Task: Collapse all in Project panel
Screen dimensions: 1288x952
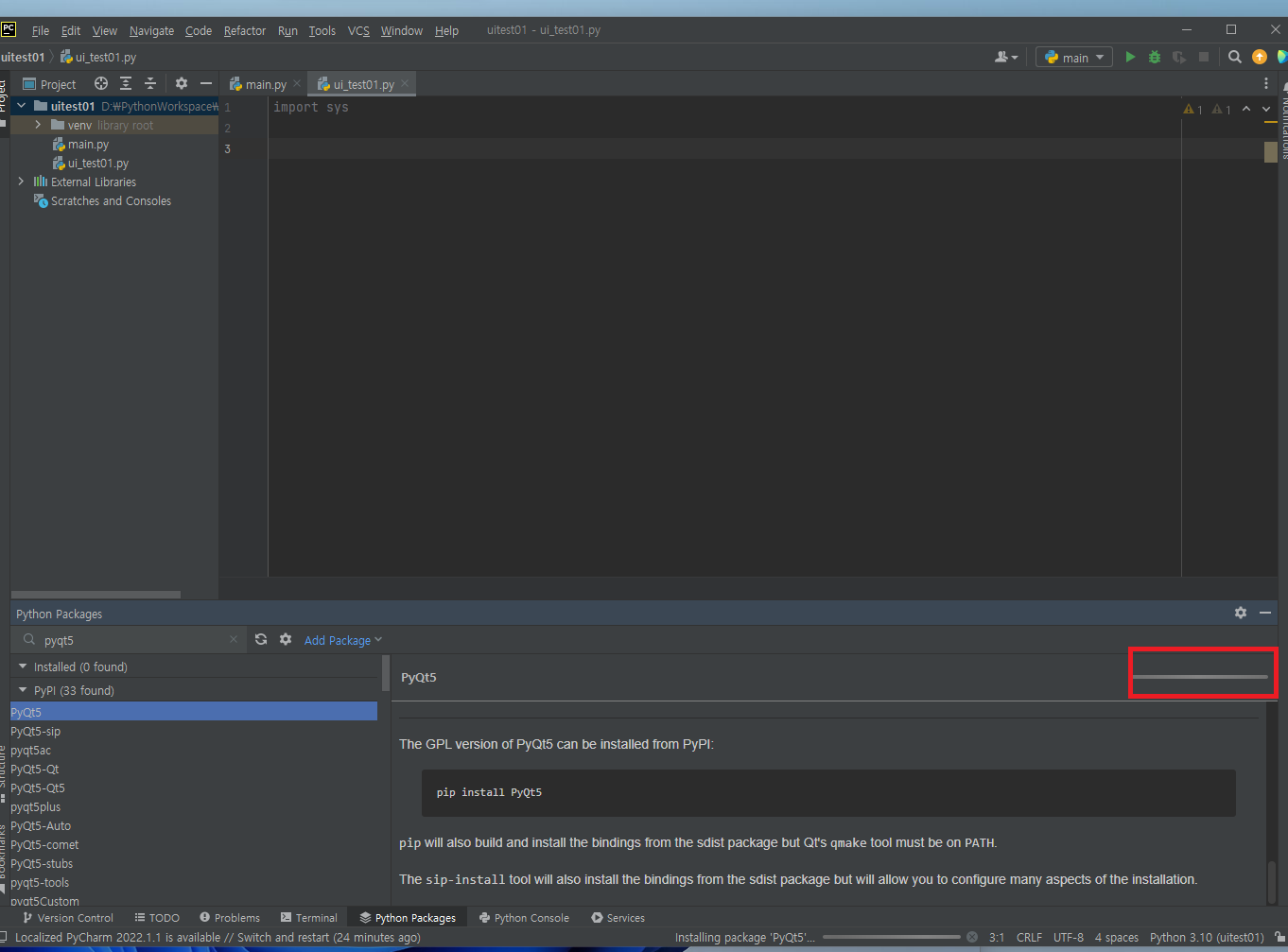Action: click(150, 83)
